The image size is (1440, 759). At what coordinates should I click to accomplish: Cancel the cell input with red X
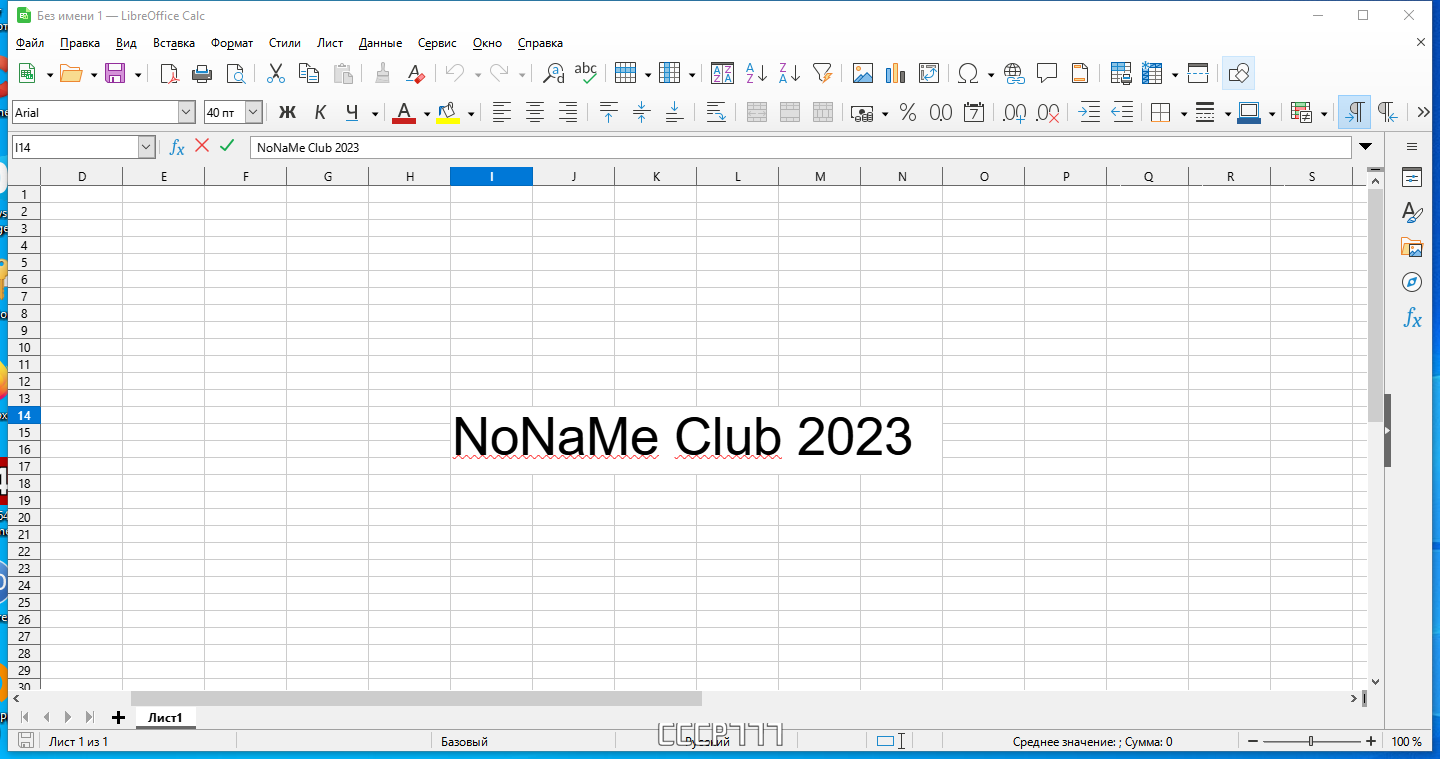[x=202, y=146]
